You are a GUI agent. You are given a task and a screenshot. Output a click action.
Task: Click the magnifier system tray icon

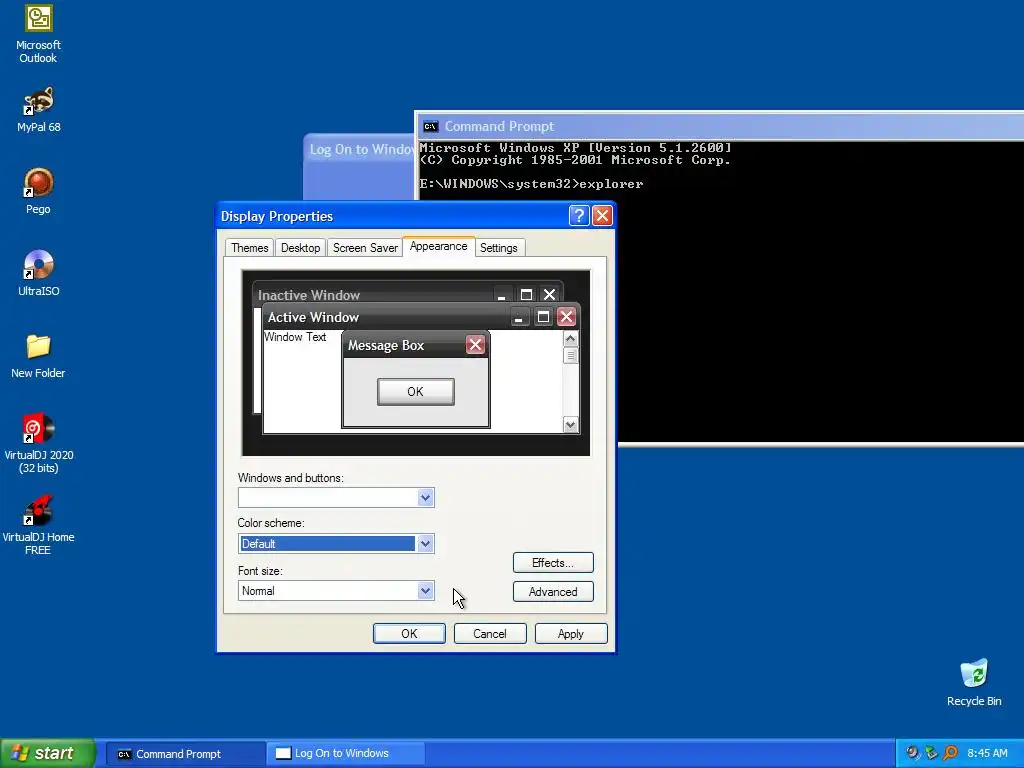tap(950, 753)
